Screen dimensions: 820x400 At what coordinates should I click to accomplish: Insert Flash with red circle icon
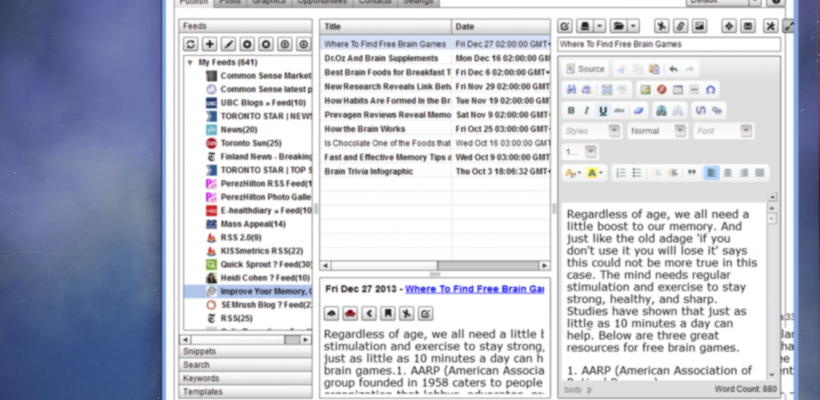(662, 89)
